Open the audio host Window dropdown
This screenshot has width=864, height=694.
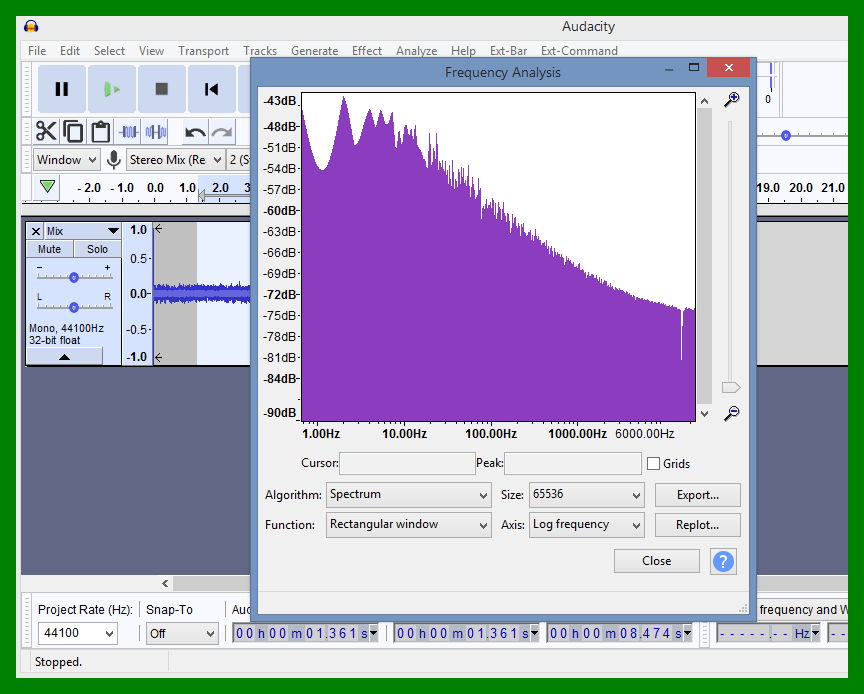pos(67,160)
